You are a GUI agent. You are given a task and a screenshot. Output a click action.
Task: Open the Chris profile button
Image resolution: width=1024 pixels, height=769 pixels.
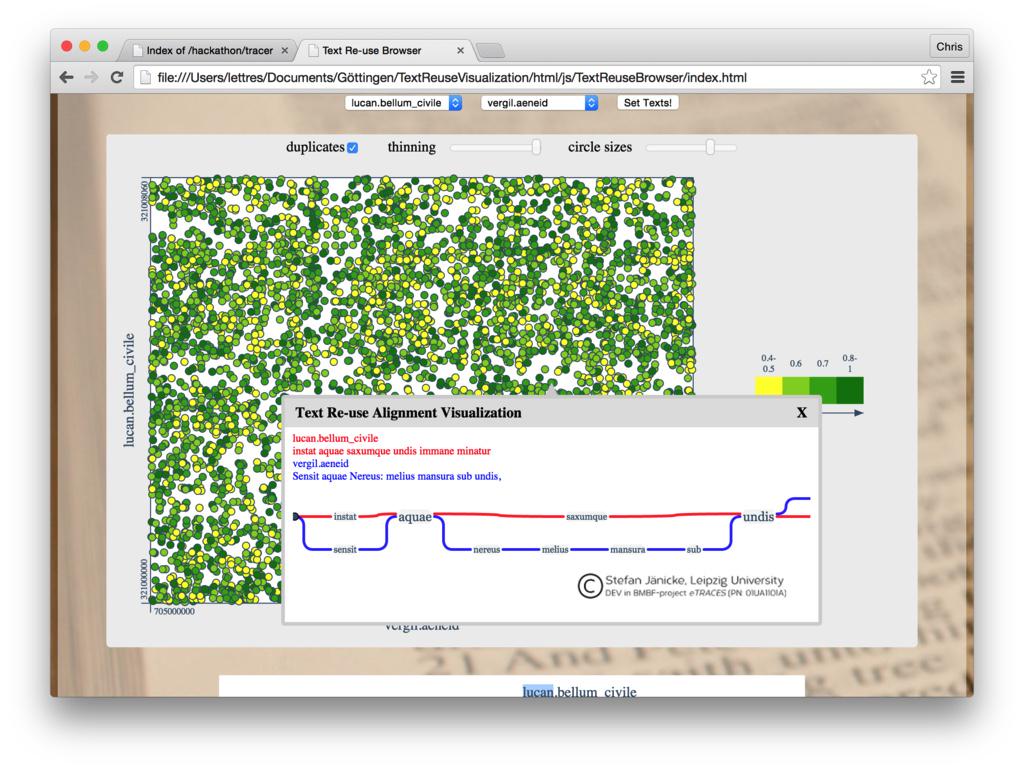point(949,47)
